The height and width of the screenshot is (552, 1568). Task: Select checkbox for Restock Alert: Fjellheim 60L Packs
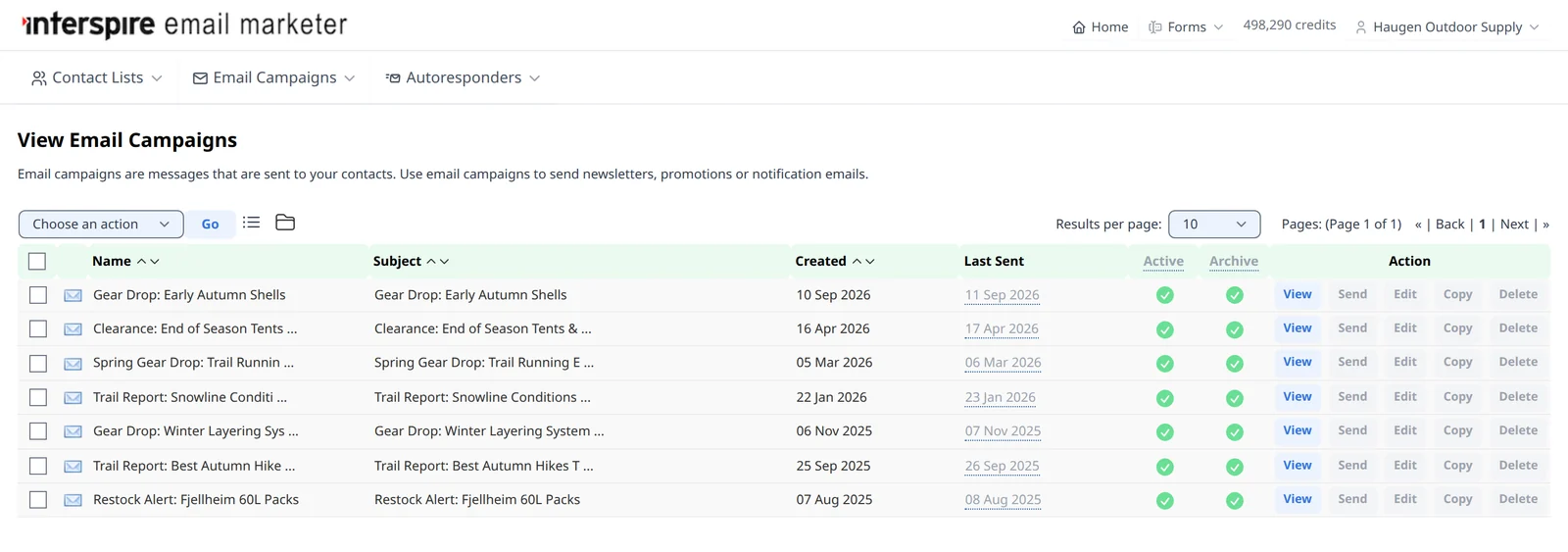pyautogui.click(x=37, y=500)
